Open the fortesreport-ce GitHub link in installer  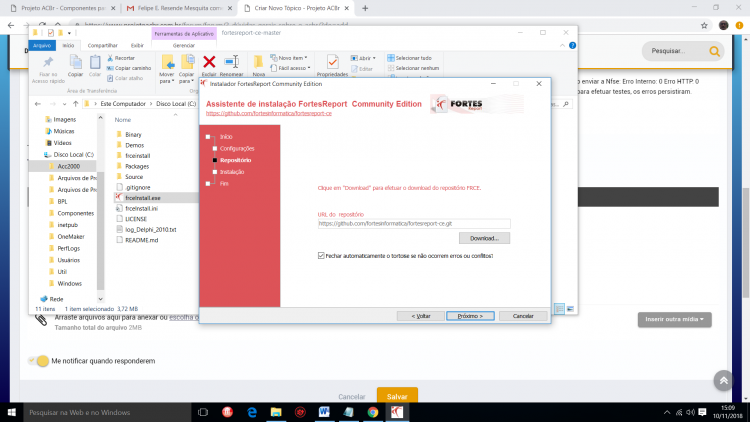pos(269,113)
